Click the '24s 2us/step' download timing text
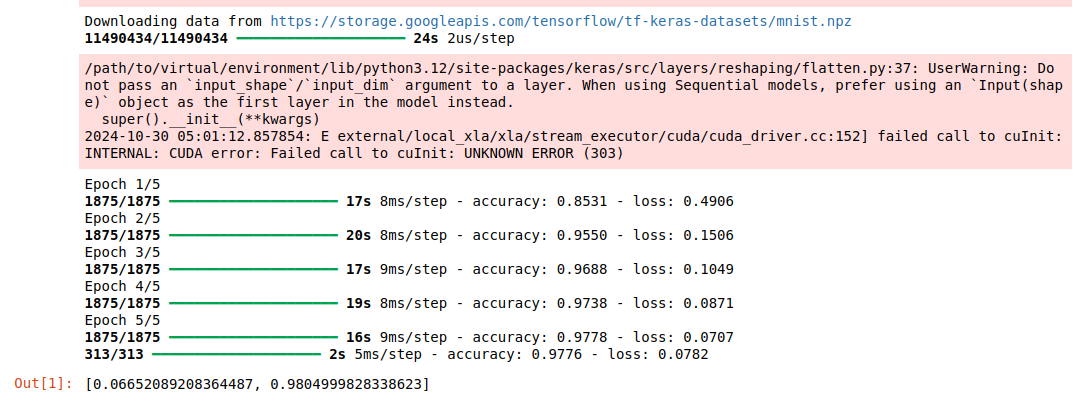Image resolution: width=1076 pixels, height=401 pixels. point(464,38)
